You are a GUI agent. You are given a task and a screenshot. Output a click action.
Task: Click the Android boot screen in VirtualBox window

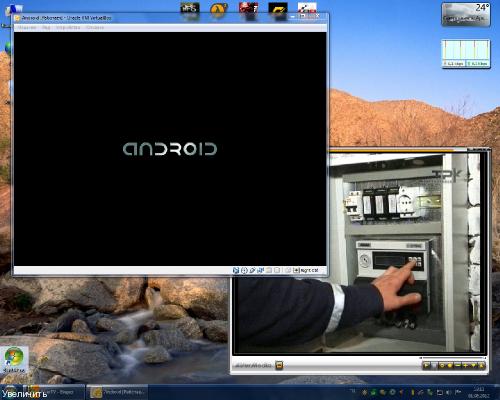click(x=170, y=149)
